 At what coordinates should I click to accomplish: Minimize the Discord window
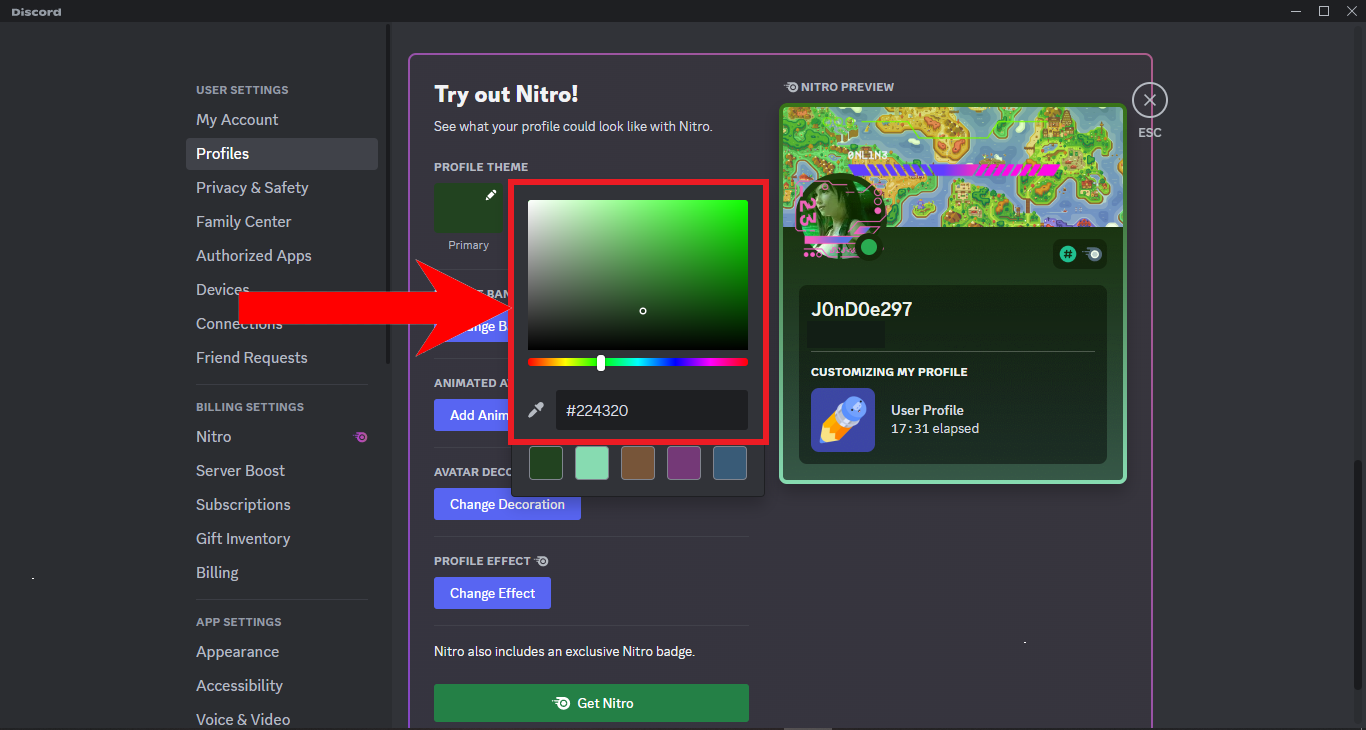tap(1296, 11)
